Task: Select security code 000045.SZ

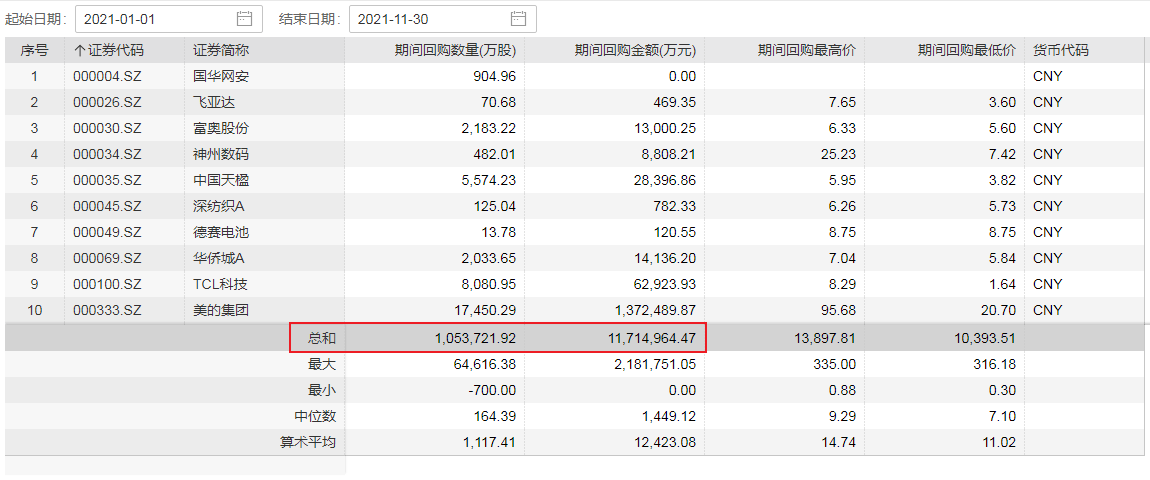Action: tap(107, 206)
